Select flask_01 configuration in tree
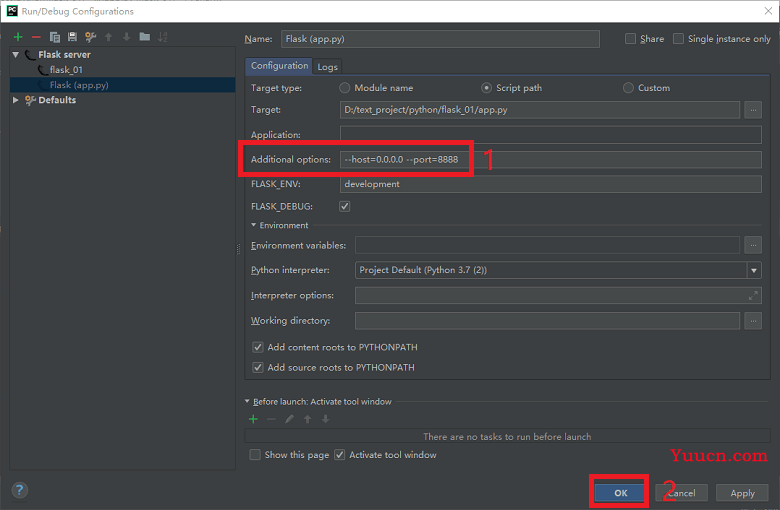This screenshot has width=780, height=510. click(x=66, y=70)
